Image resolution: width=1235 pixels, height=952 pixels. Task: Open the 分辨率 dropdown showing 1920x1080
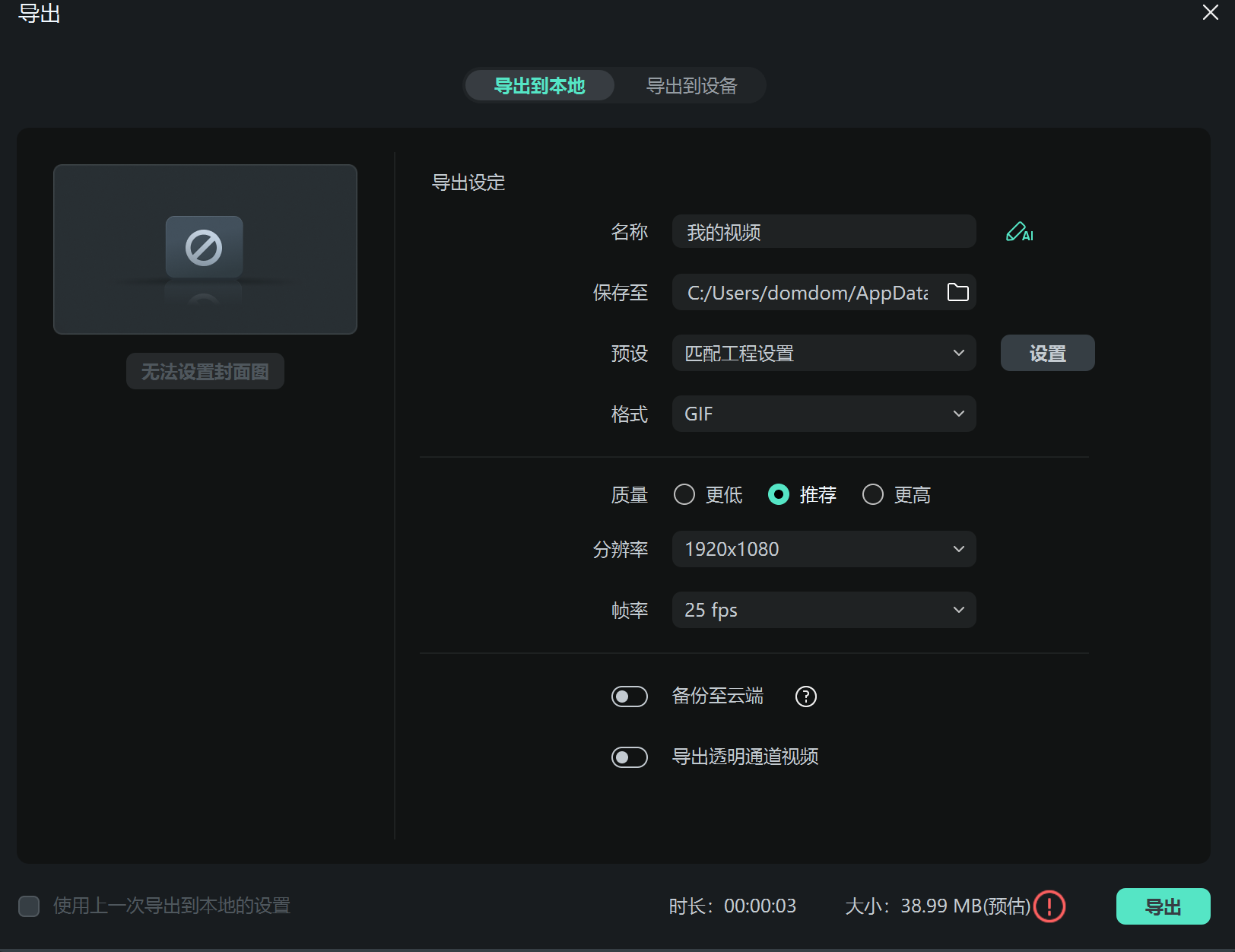pyautogui.click(x=824, y=549)
